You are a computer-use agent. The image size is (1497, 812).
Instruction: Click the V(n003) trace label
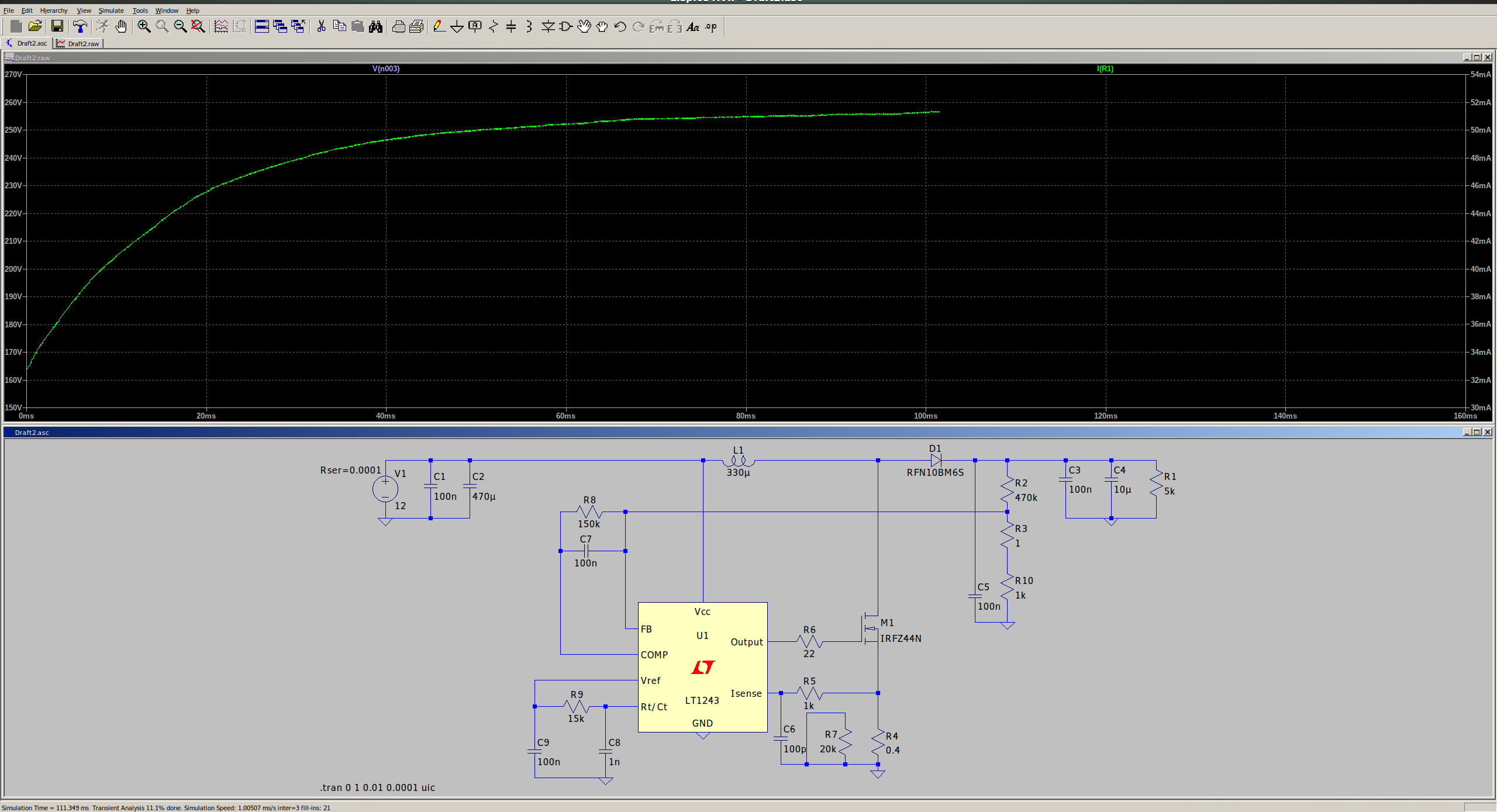pyautogui.click(x=386, y=68)
